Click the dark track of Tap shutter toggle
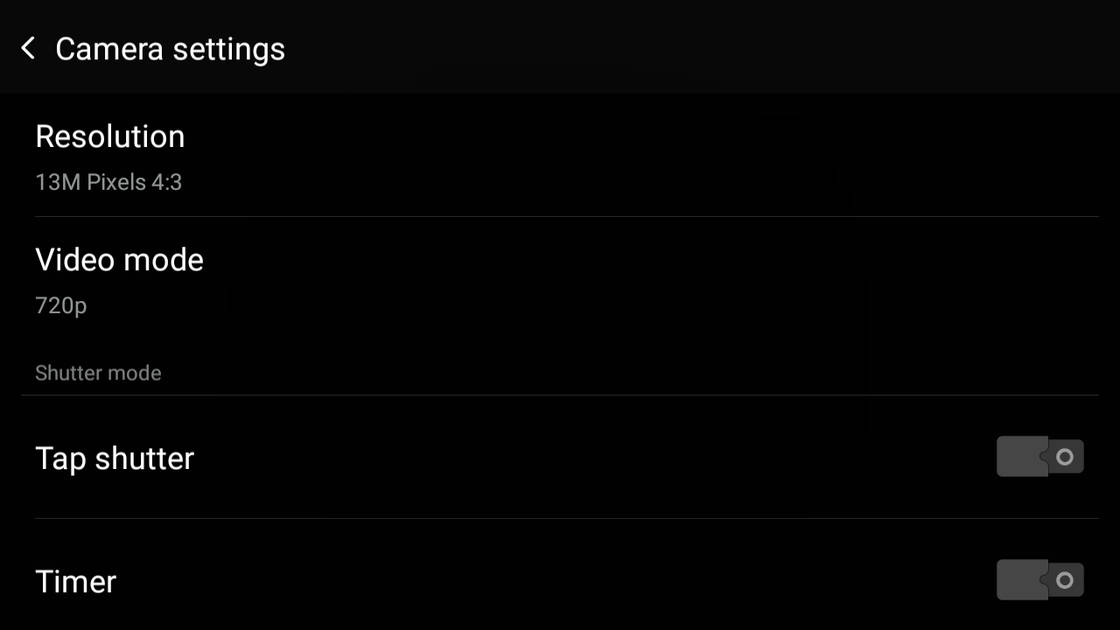The image size is (1120, 630). click(1019, 457)
